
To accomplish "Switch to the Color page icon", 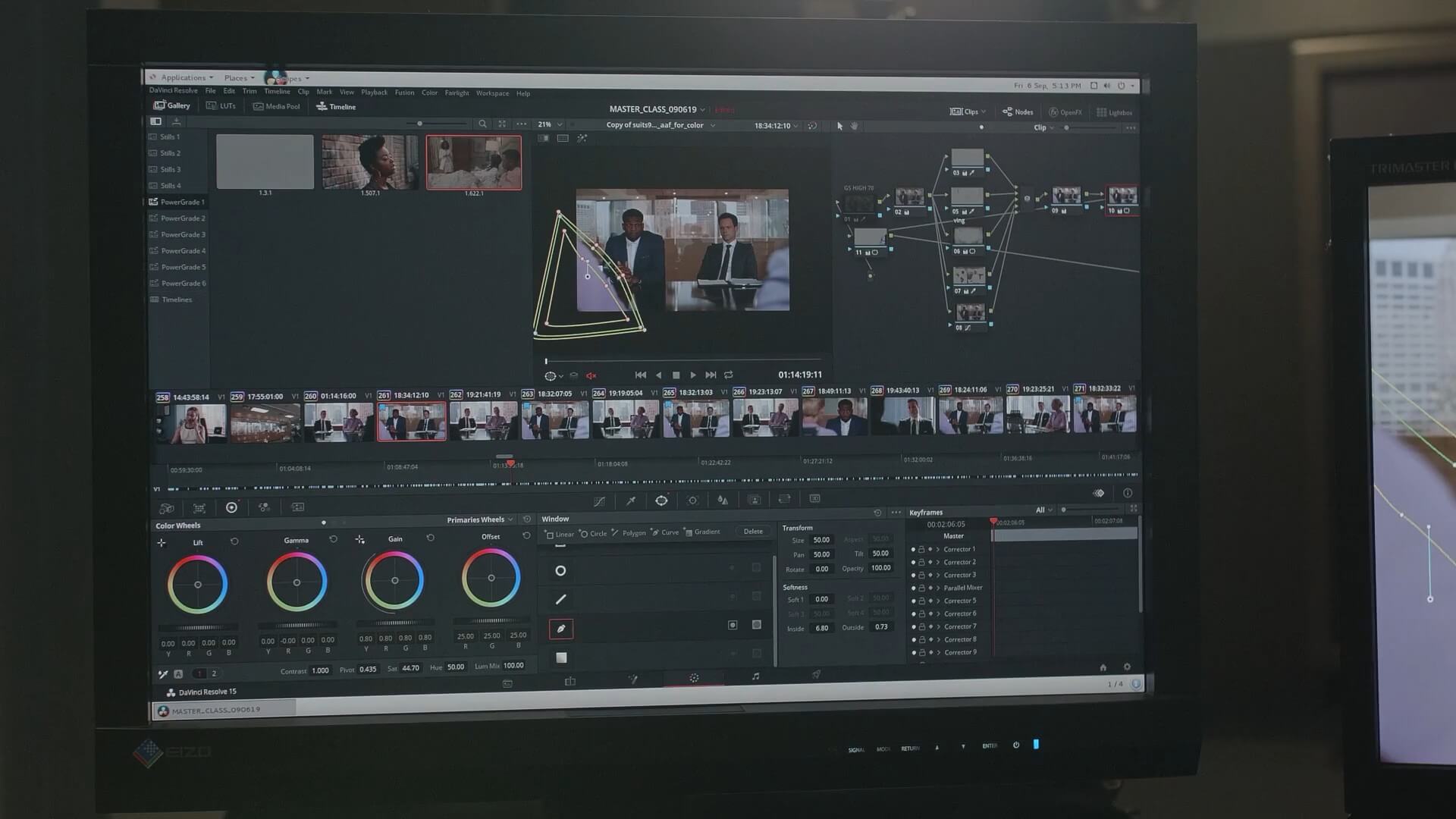I will click(x=693, y=678).
